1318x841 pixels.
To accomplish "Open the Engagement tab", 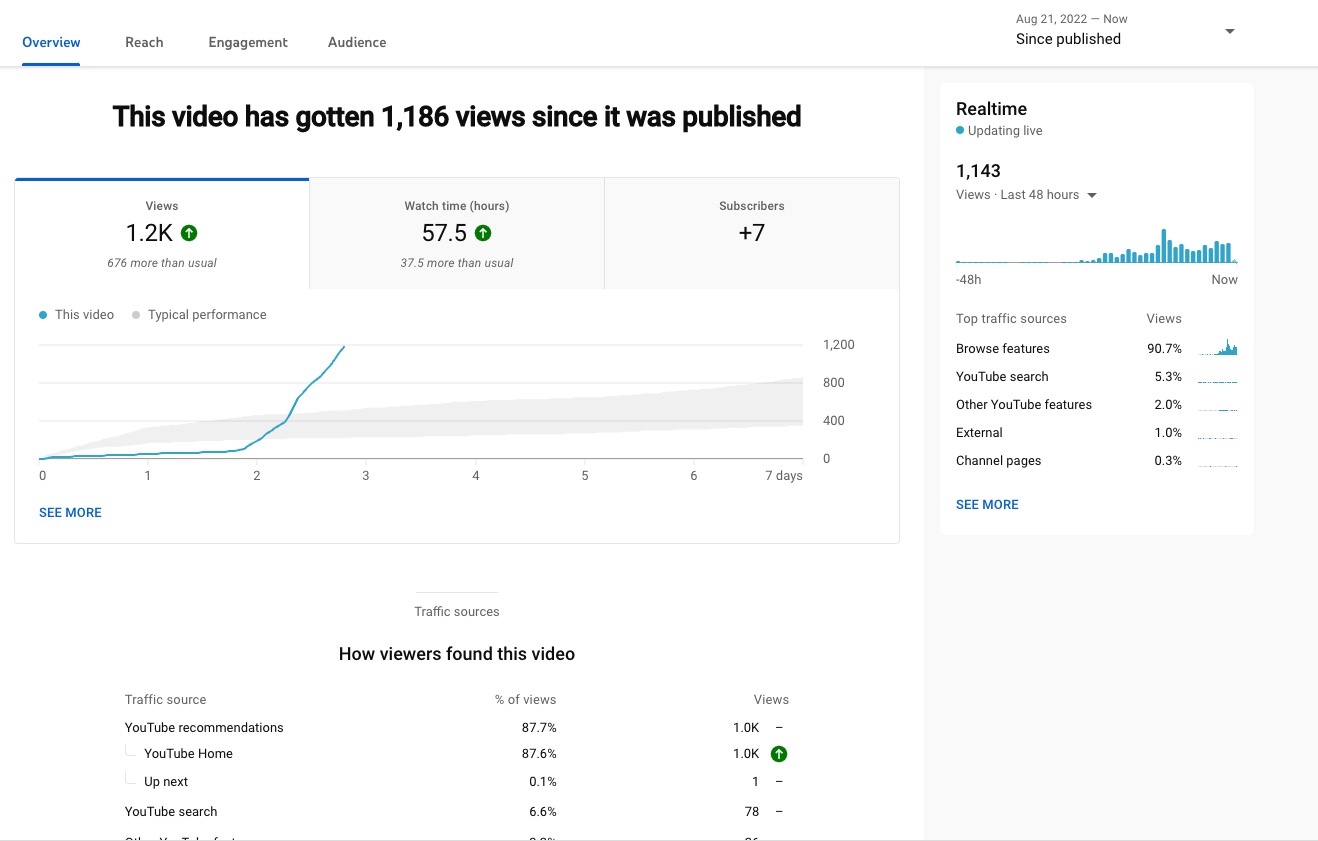I will [x=248, y=42].
